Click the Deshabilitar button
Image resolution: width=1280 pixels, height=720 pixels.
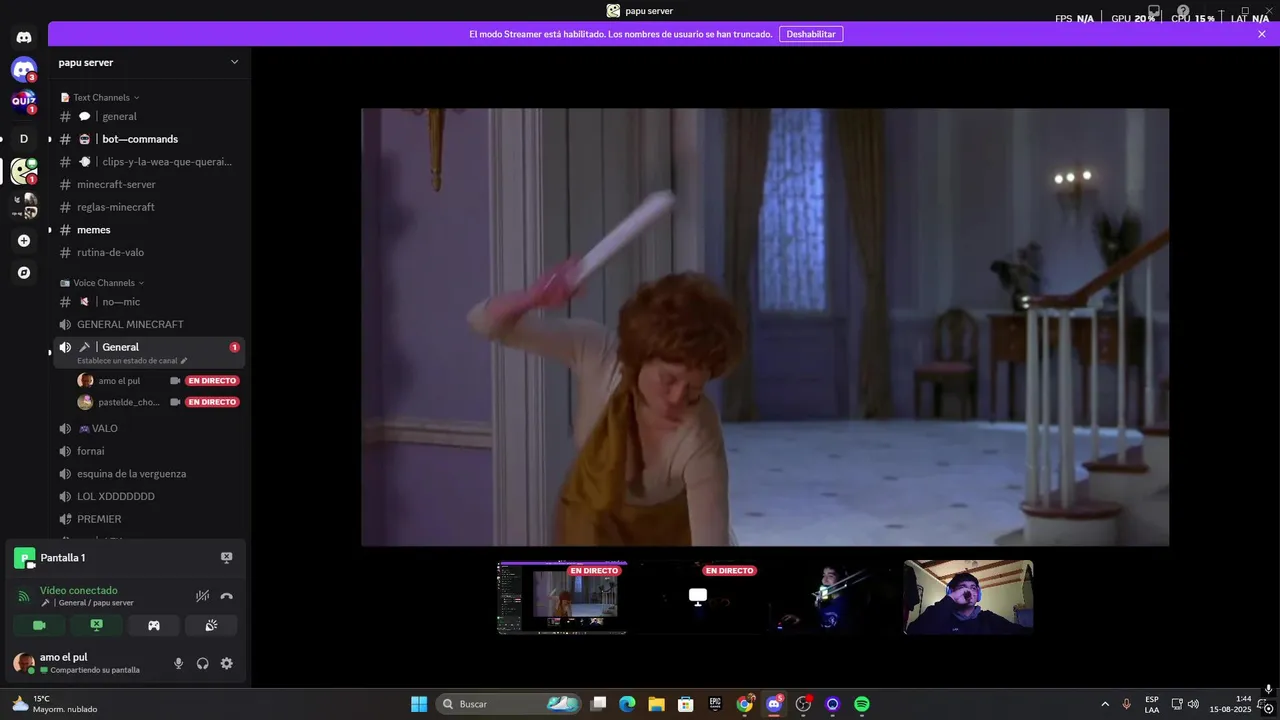(811, 34)
